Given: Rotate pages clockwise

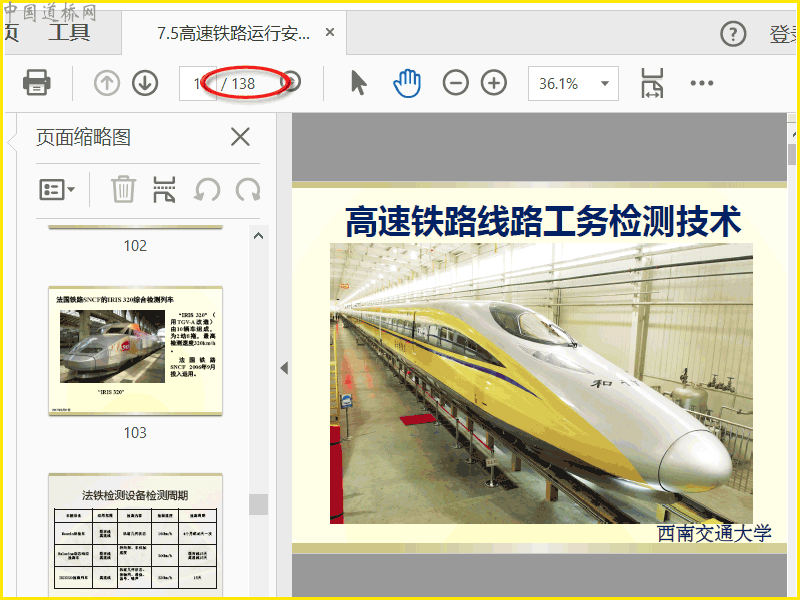Looking at the screenshot, I should pyautogui.click(x=248, y=189).
